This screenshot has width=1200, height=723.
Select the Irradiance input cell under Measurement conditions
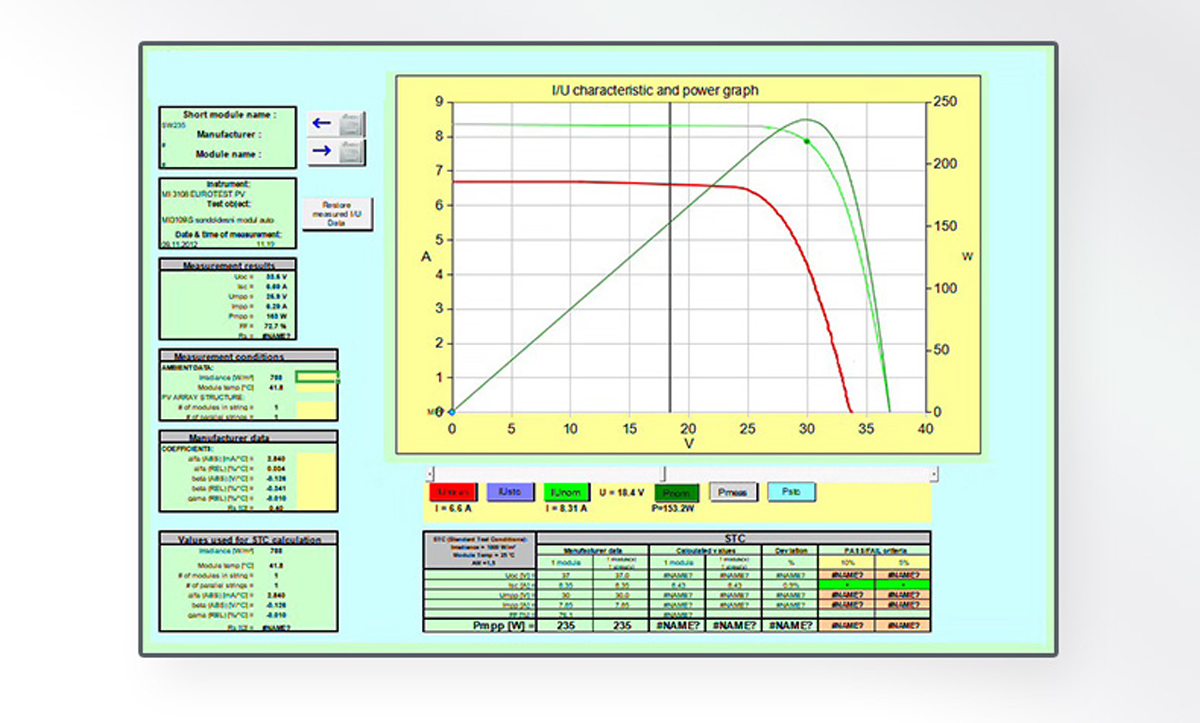[318, 377]
